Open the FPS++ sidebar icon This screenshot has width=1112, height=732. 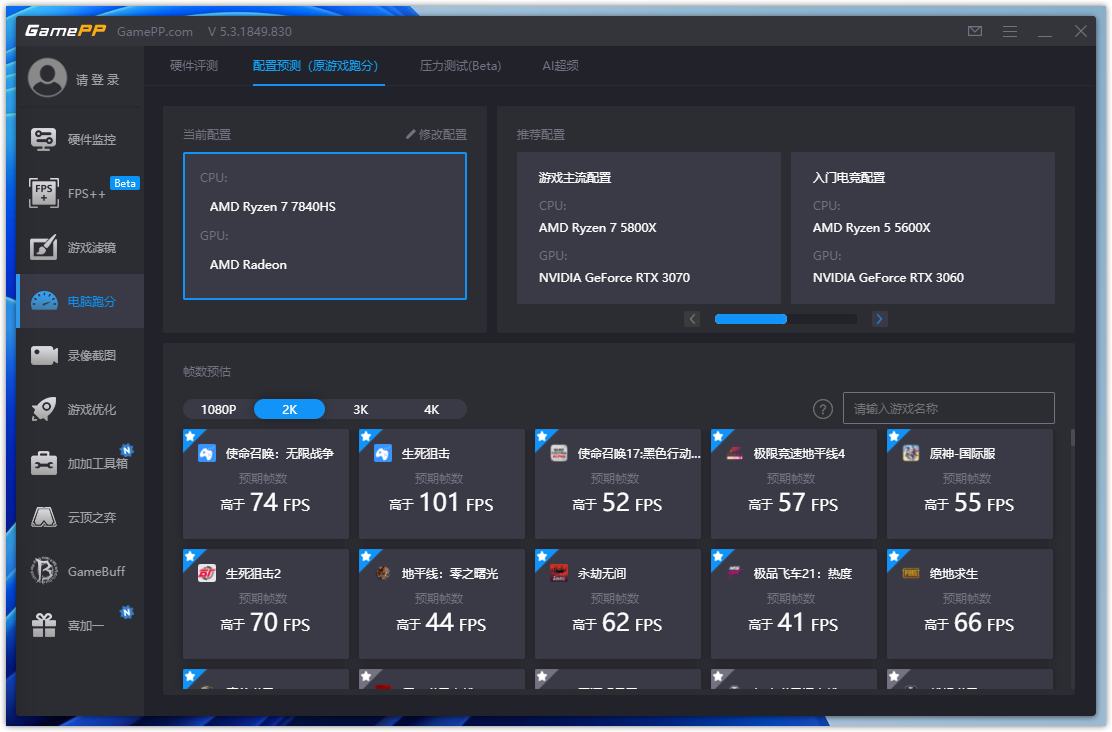[x=43, y=193]
